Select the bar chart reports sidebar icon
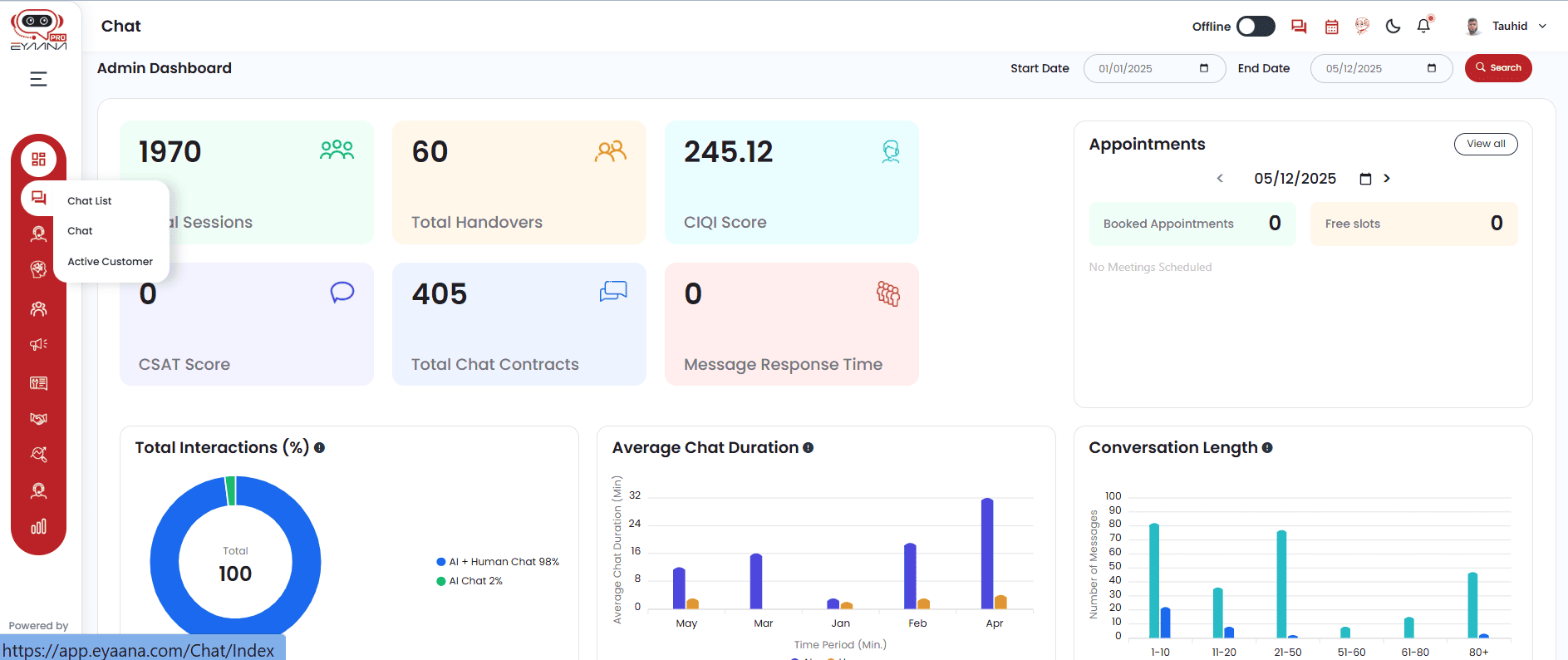This screenshot has height=660, width=1568. coord(38,527)
